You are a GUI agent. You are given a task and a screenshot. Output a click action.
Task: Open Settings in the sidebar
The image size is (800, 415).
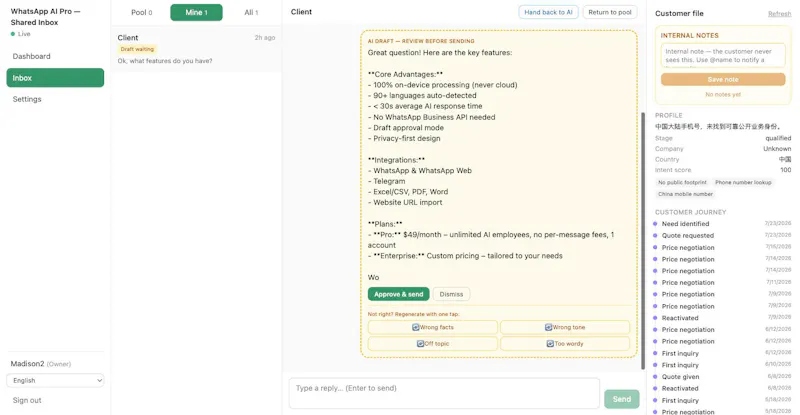[x=55, y=99]
